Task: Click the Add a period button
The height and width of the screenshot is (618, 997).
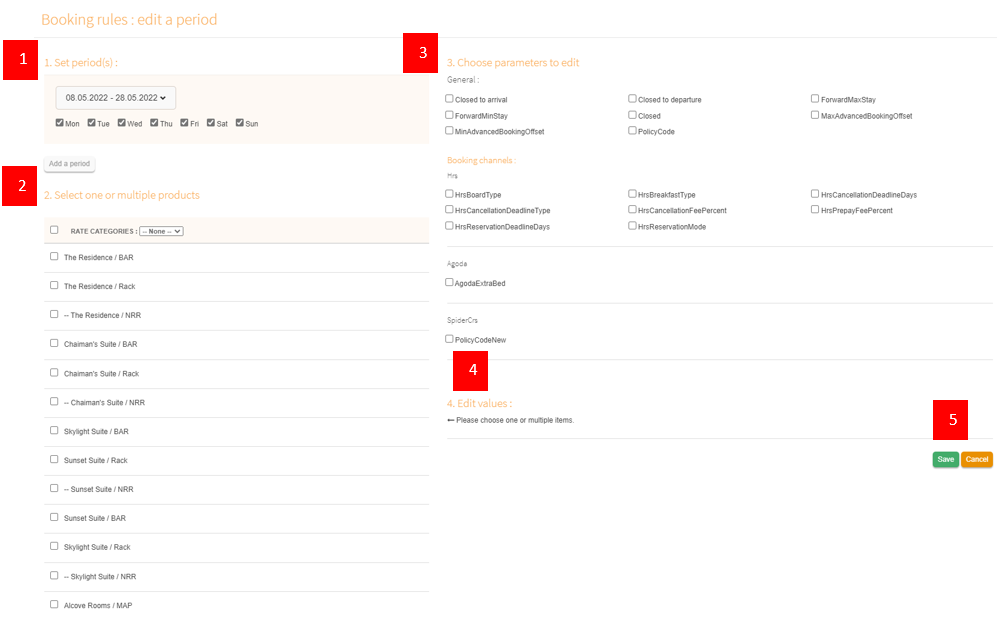Action: (69, 164)
